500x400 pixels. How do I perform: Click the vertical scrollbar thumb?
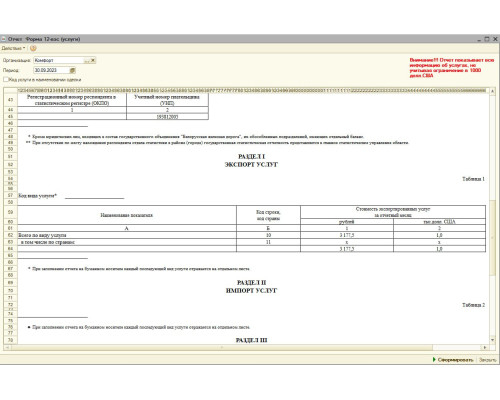click(x=492, y=238)
